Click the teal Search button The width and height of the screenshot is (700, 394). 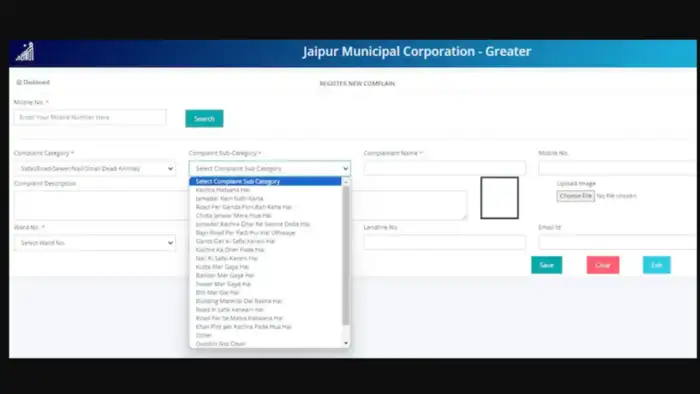[x=204, y=119]
